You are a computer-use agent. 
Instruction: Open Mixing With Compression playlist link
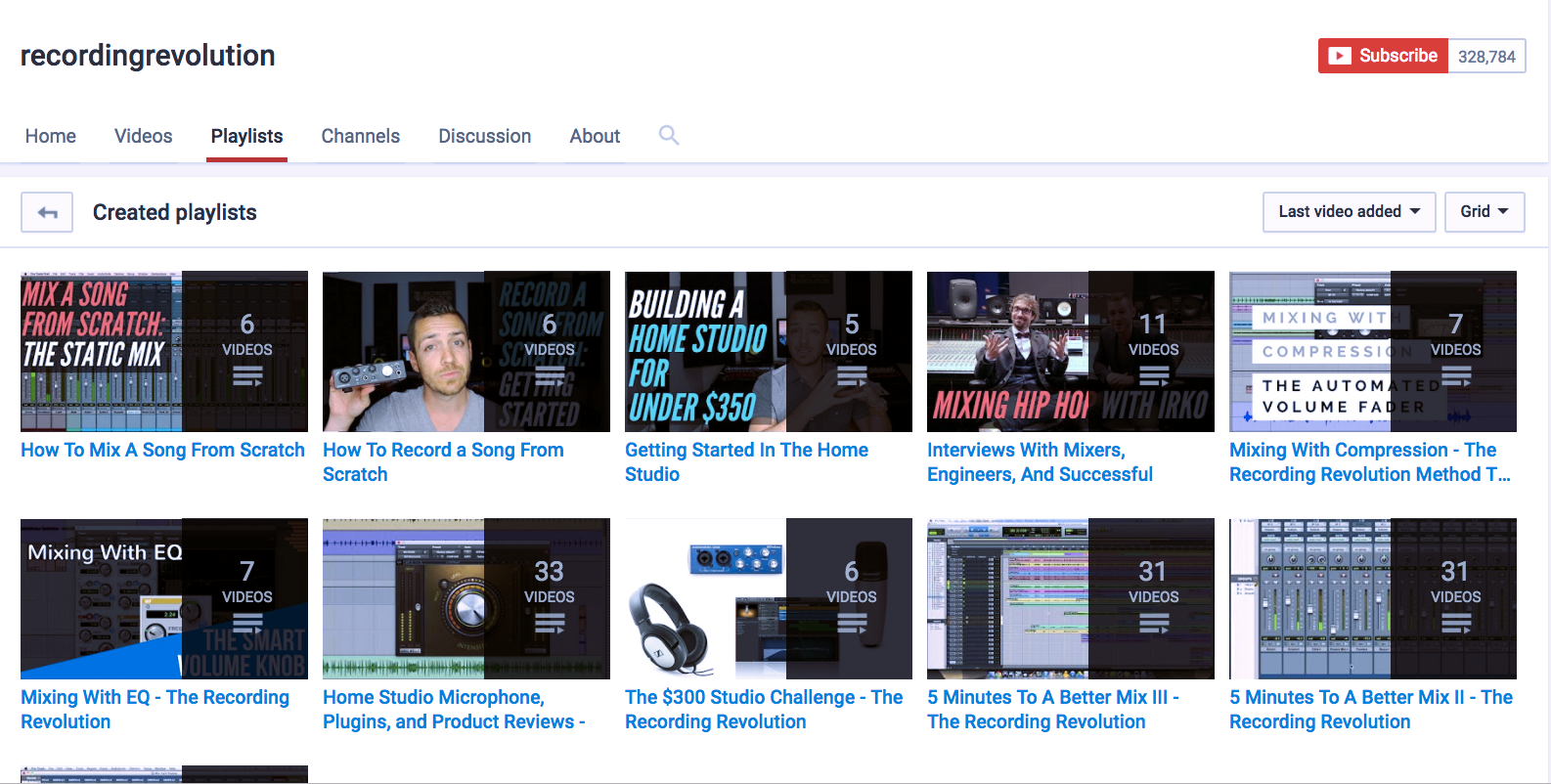click(x=1370, y=461)
